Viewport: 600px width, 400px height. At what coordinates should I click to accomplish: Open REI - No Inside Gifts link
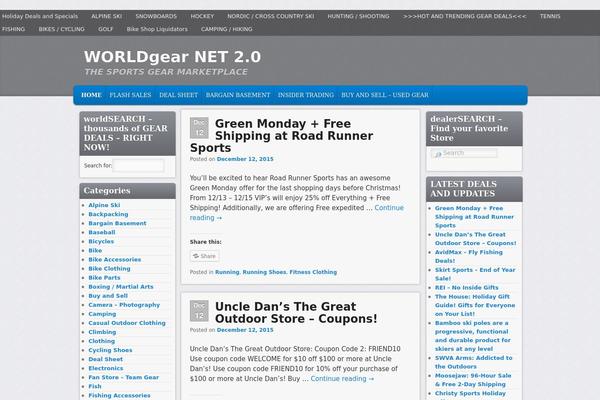point(466,287)
